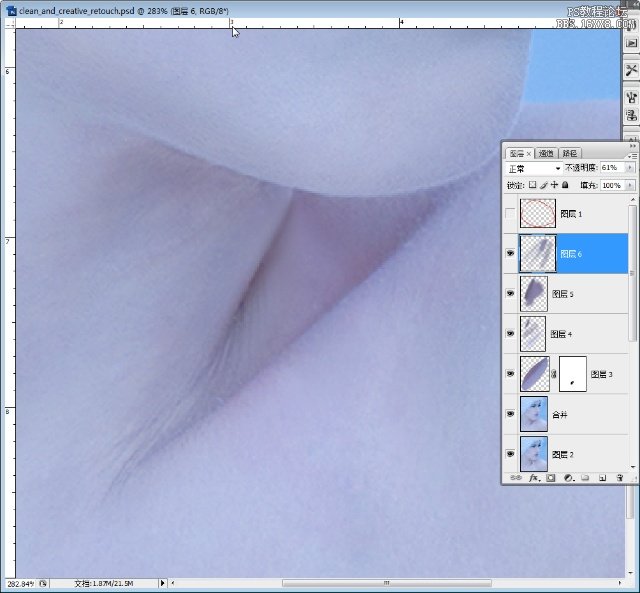Viewport: 640px width, 593px height.
Task: Open the 正常 blend mode dropdown
Action: (534, 168)
